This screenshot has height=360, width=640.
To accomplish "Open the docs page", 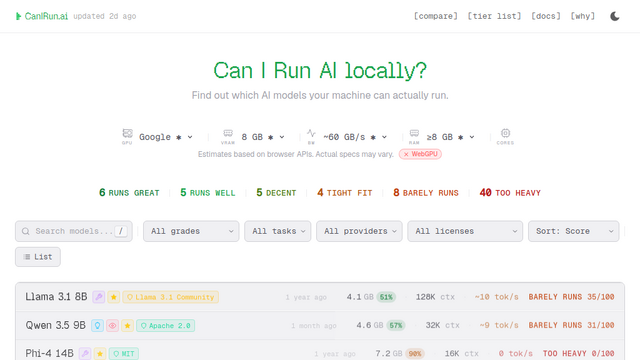I will point(546,16).
